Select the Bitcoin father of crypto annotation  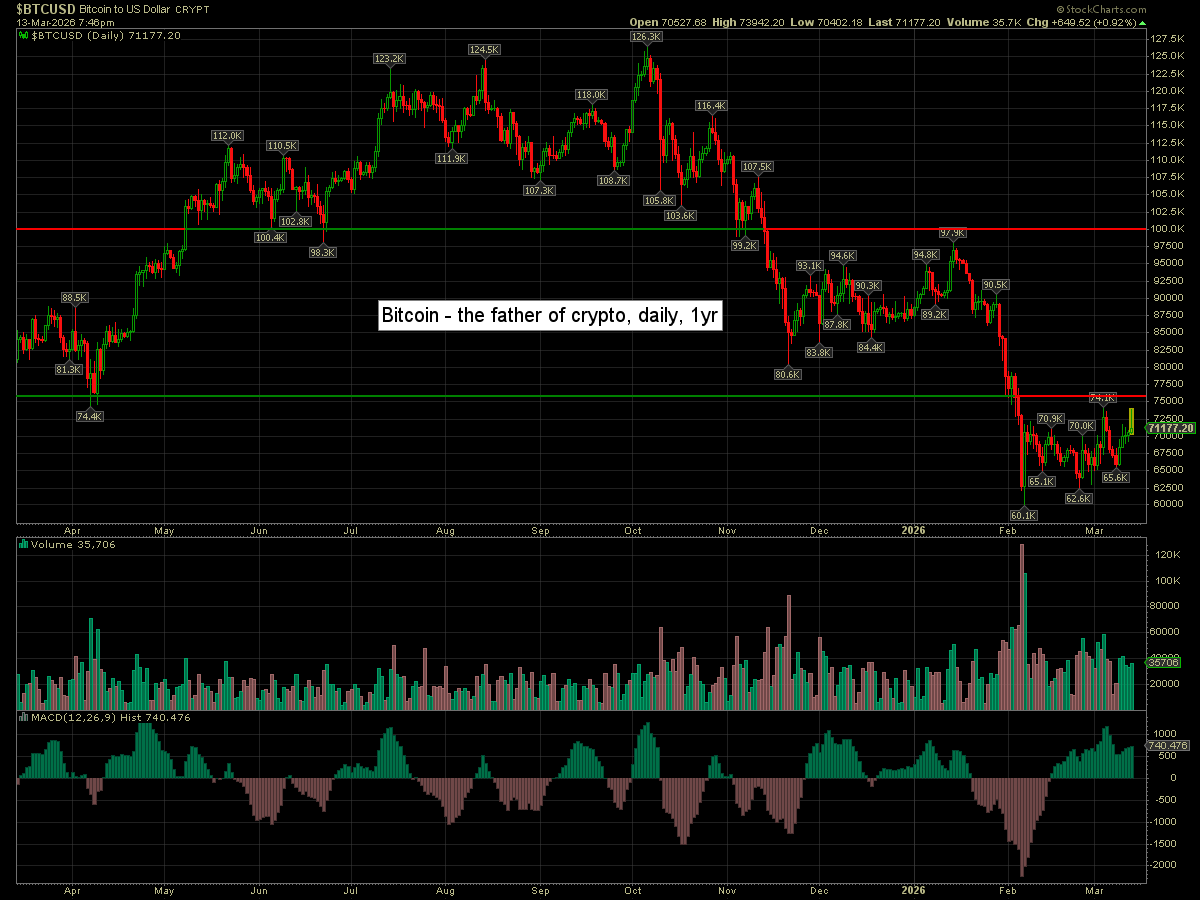[549, 315]
